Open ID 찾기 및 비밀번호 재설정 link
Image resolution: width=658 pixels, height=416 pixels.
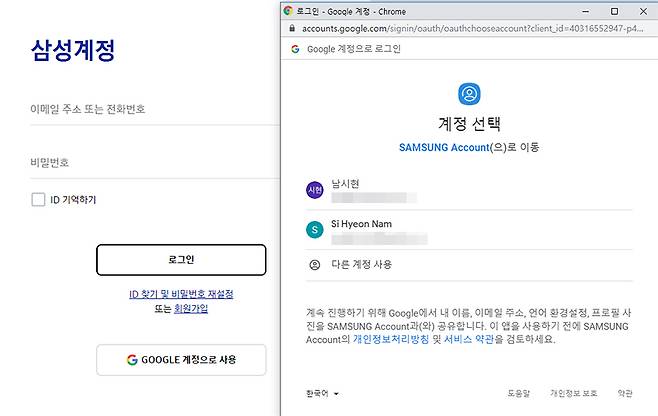pyautogui.click(x=181, y=294)
